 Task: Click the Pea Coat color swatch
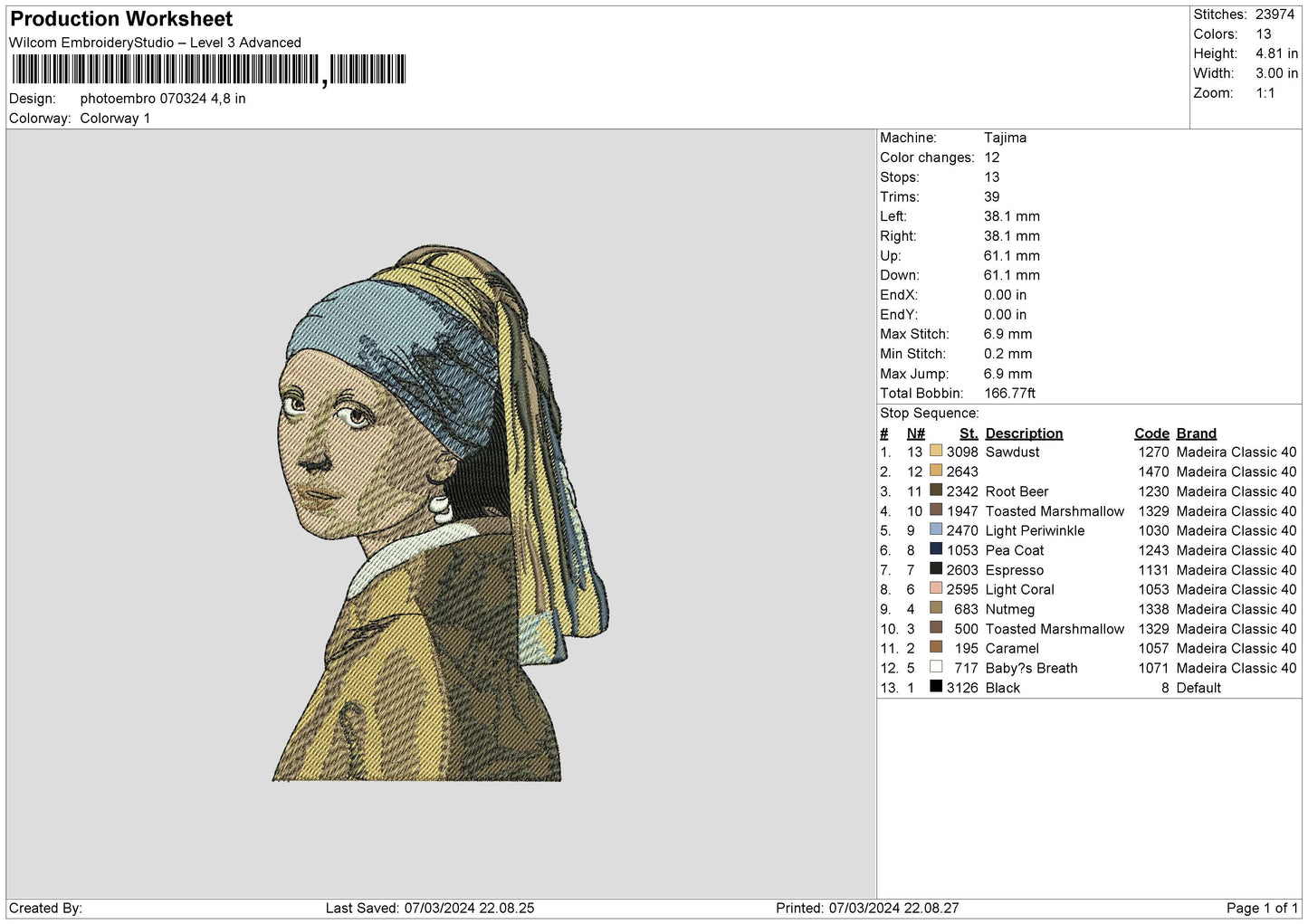point(936,549)
